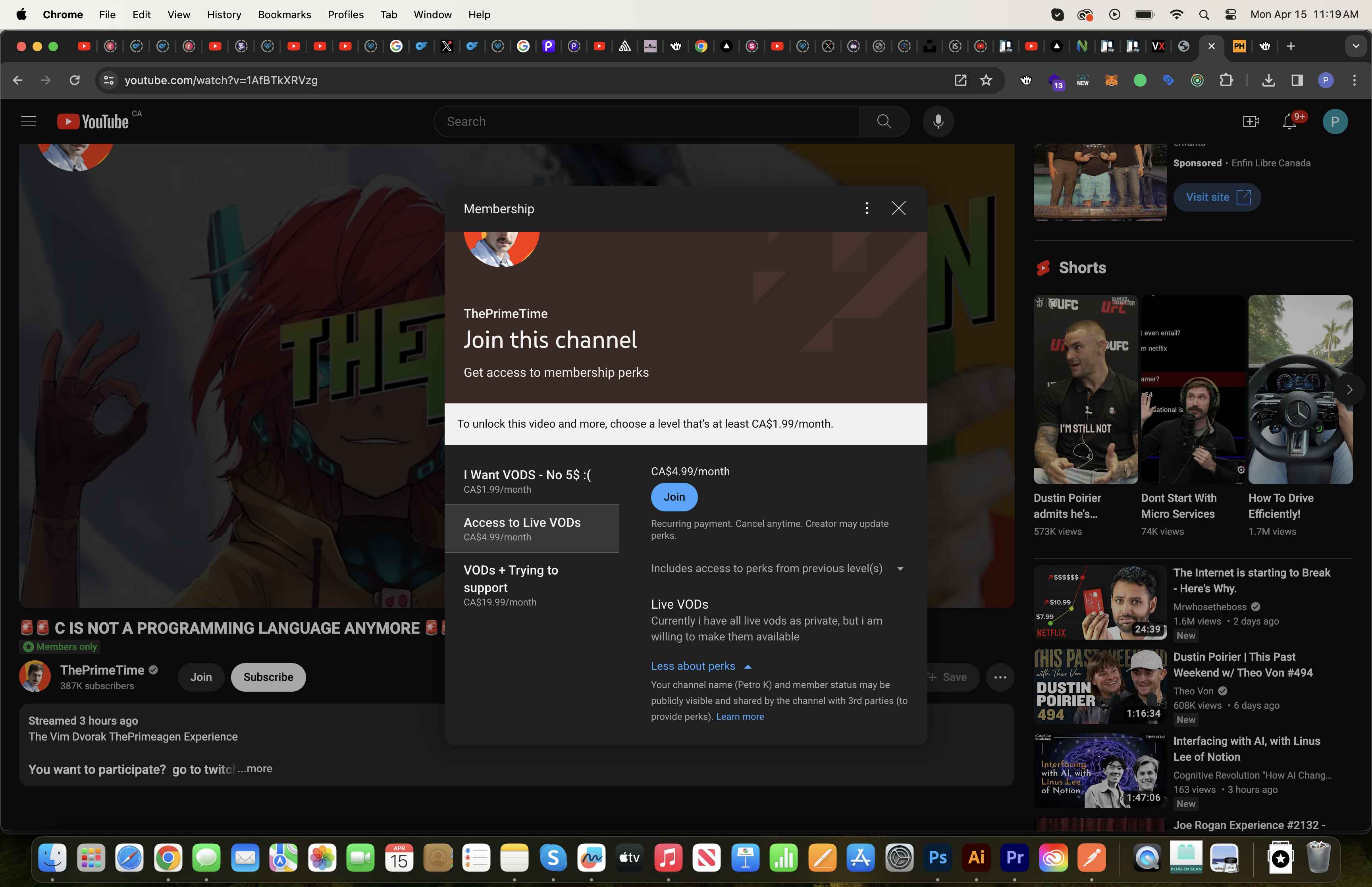Select VODs + Trying to support level
The height and width of the screenshot is (887, 1372).
pyautogui.click(x=532, y=585)
